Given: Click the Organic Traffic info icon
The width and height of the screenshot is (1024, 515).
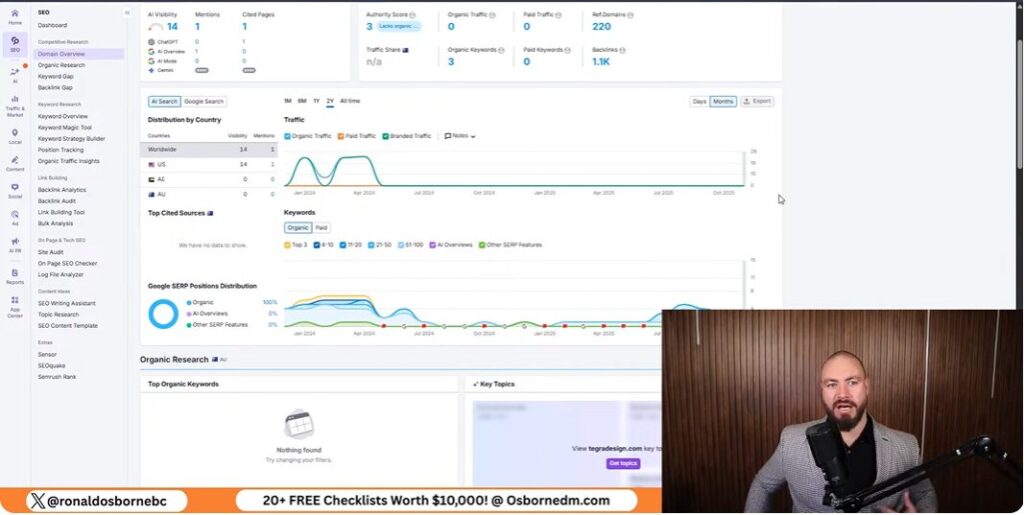Looking at the screenshot, I should point(492,14).
